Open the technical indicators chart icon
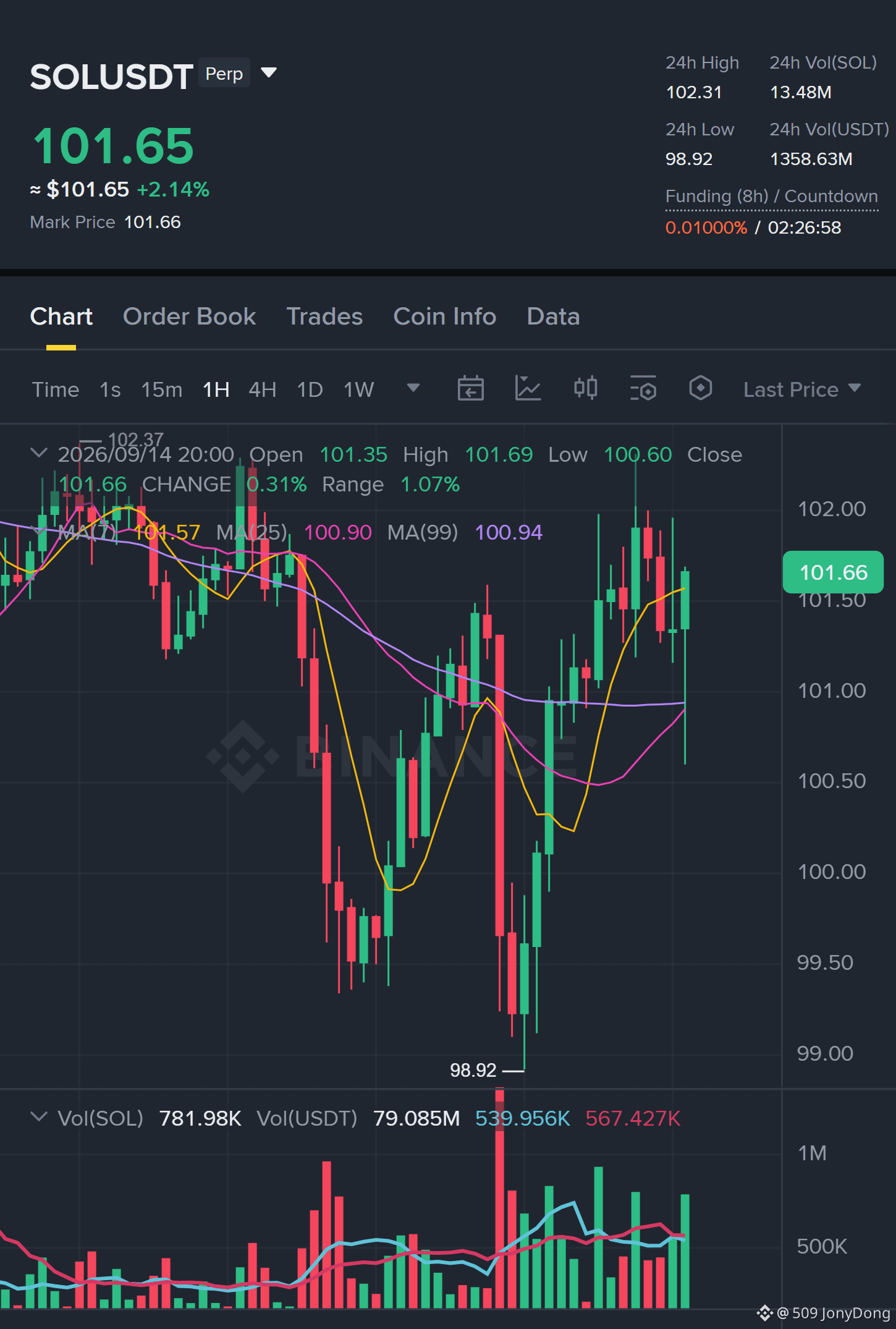This screenshot has width=896, height=1329. pos(528,389)
